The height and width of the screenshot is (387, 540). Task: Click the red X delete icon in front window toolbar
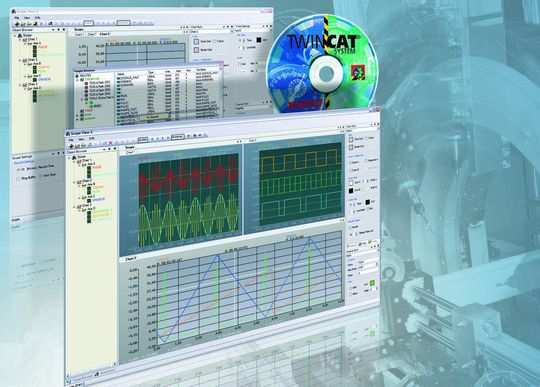coord(110,143)
